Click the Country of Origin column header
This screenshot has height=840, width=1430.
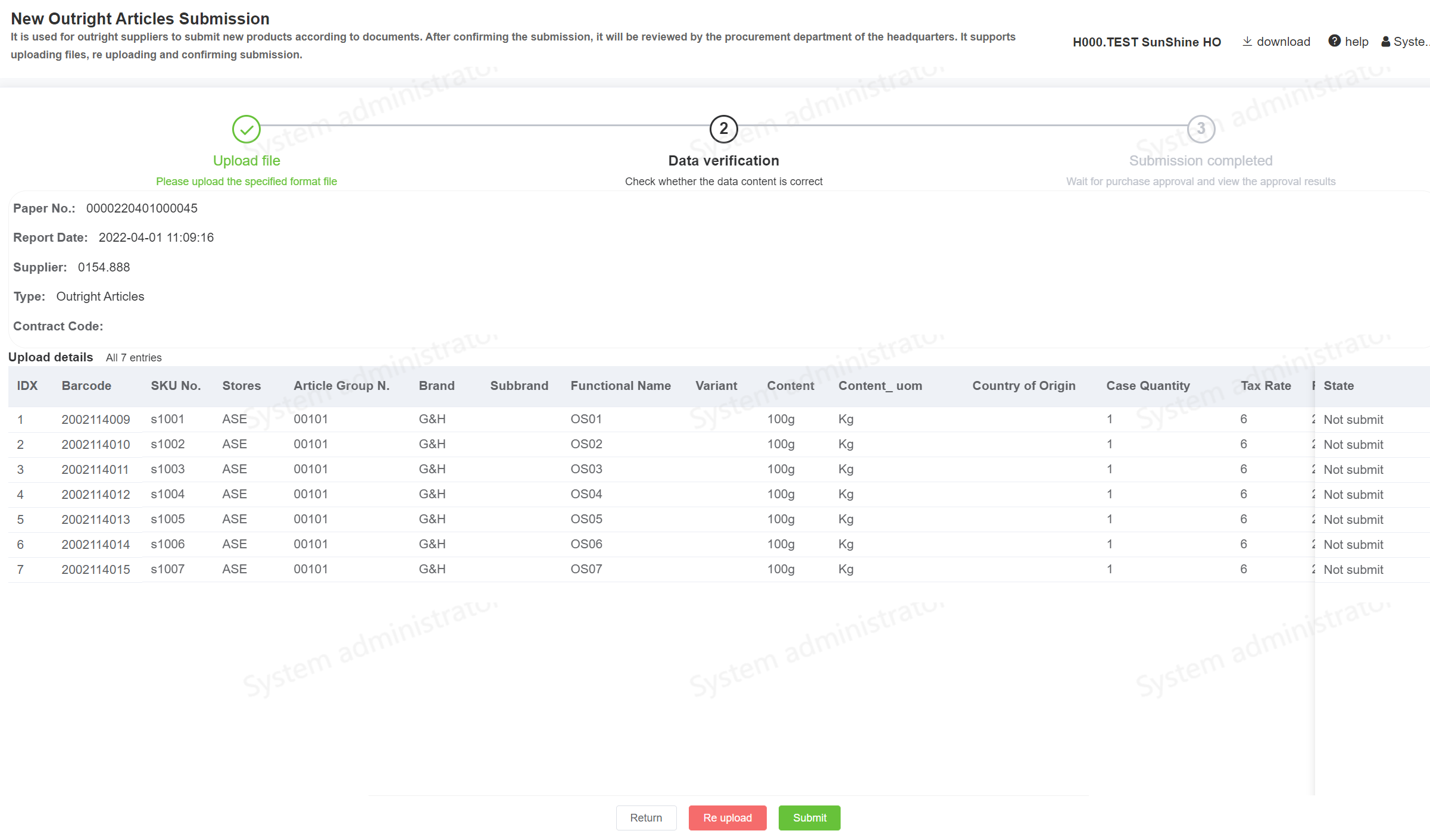pos(1023,386)
